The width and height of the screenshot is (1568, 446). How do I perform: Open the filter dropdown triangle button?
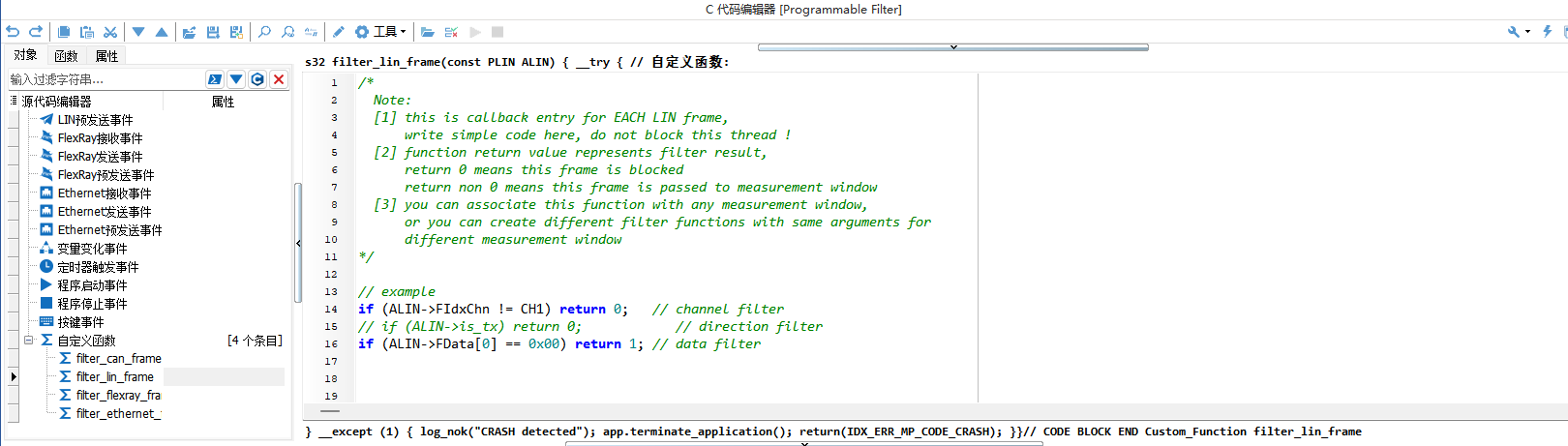pos(236,79)
